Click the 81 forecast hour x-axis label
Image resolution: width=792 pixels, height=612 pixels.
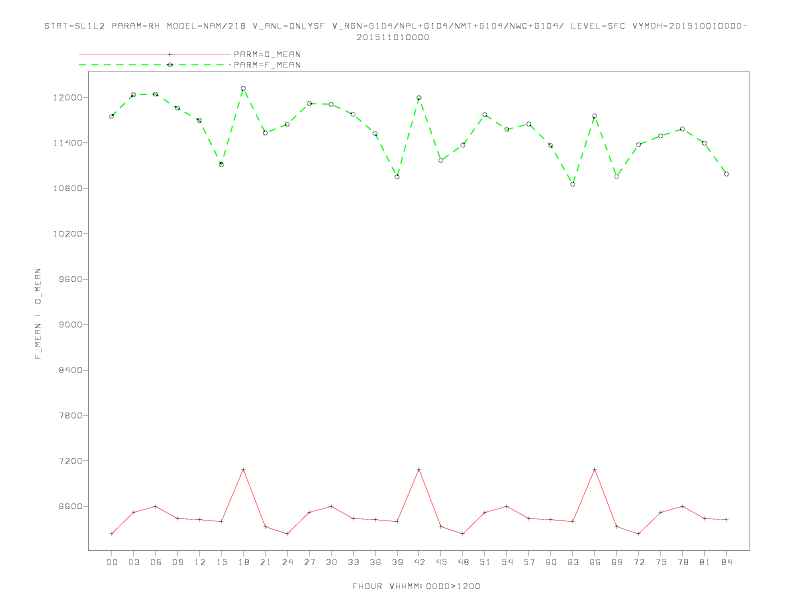[x=705, y=562]
